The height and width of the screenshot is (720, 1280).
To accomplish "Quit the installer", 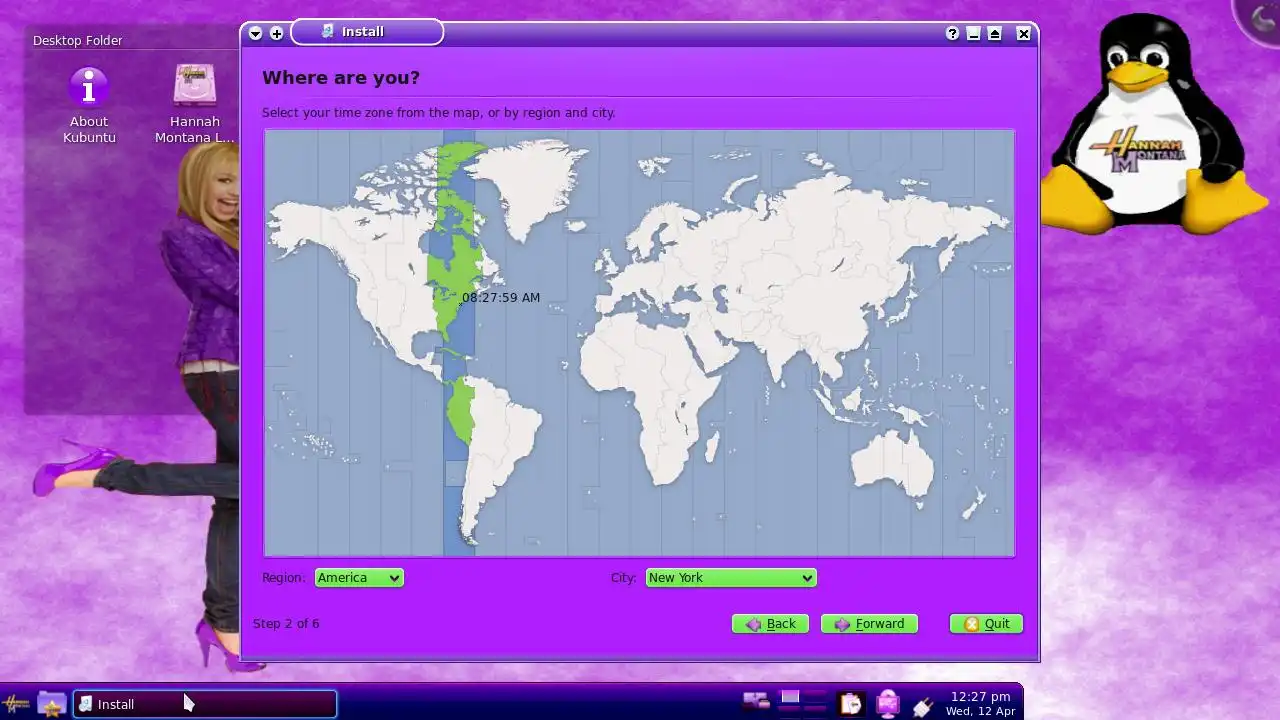I will [986, 624].
